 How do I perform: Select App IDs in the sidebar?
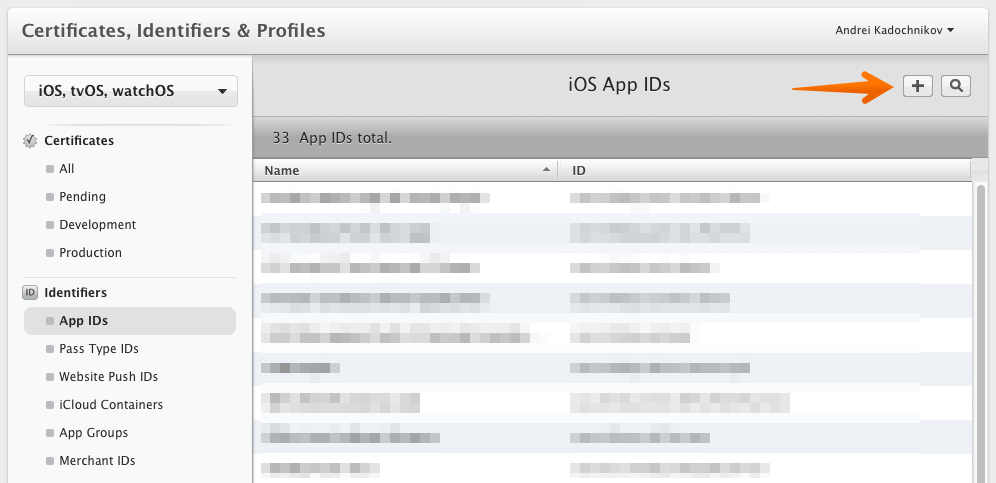click(83, 321)
